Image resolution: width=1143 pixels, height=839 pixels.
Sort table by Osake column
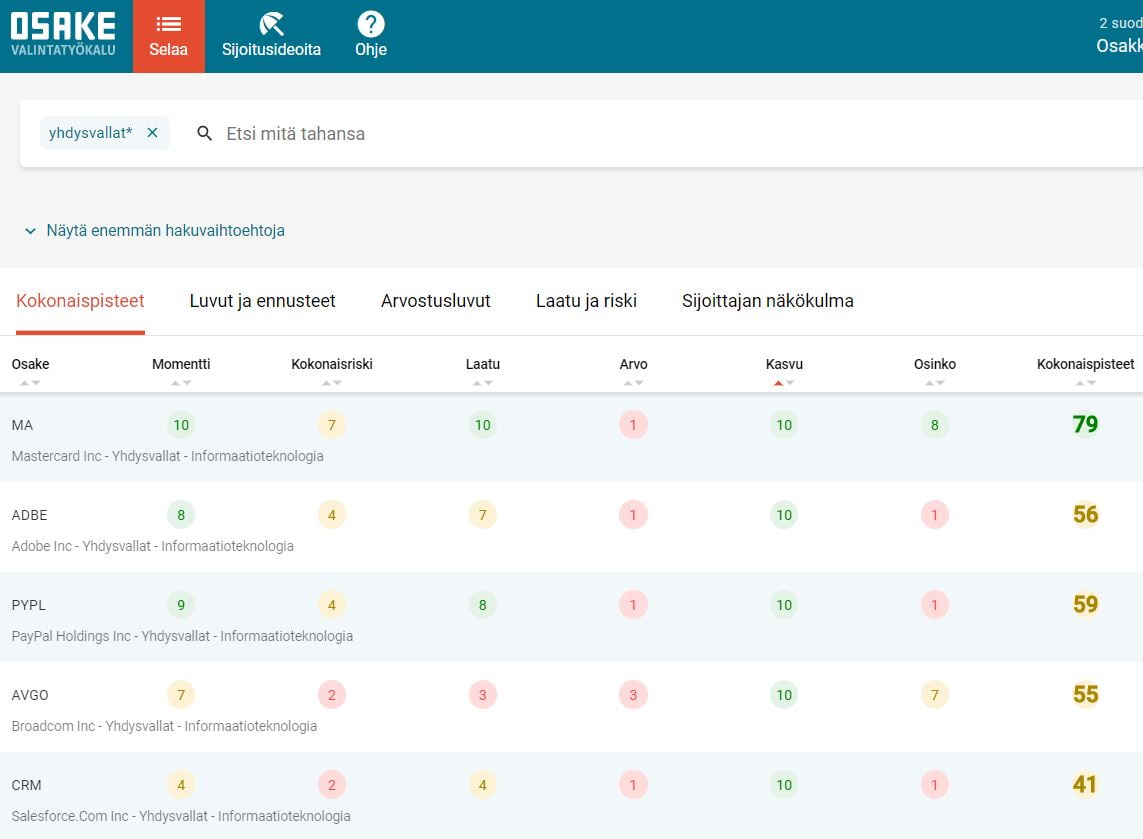(31, 364)
